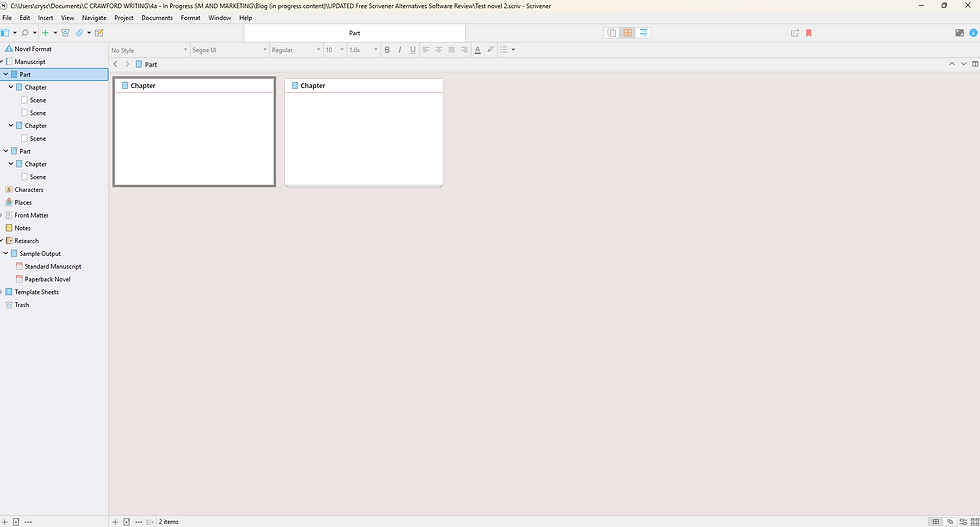Collapse the Chapter under second Part
Viewport: 980px width, 527px height.
(x=11, y=164)
